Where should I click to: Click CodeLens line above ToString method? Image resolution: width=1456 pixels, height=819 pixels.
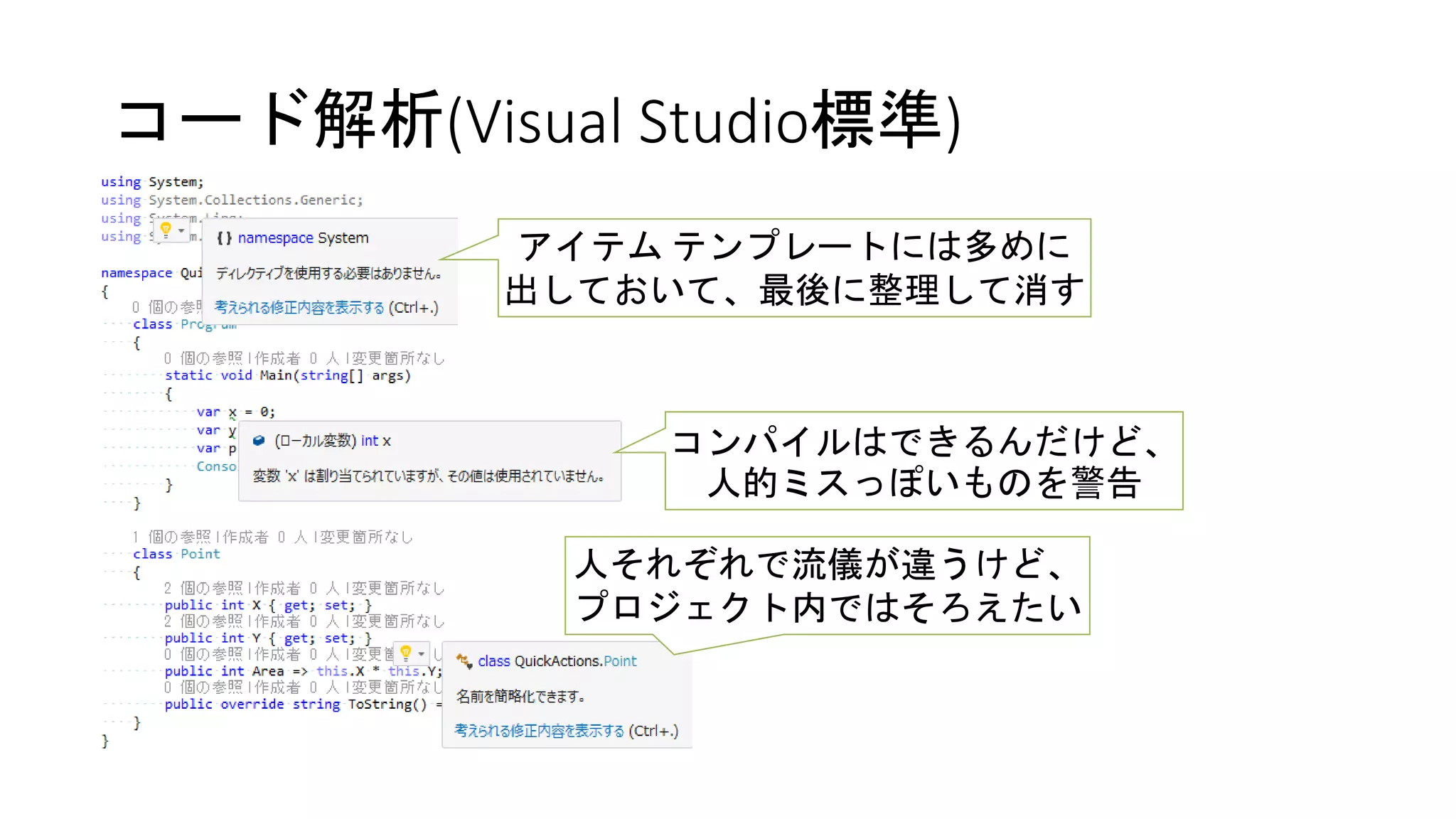point(303,687)
